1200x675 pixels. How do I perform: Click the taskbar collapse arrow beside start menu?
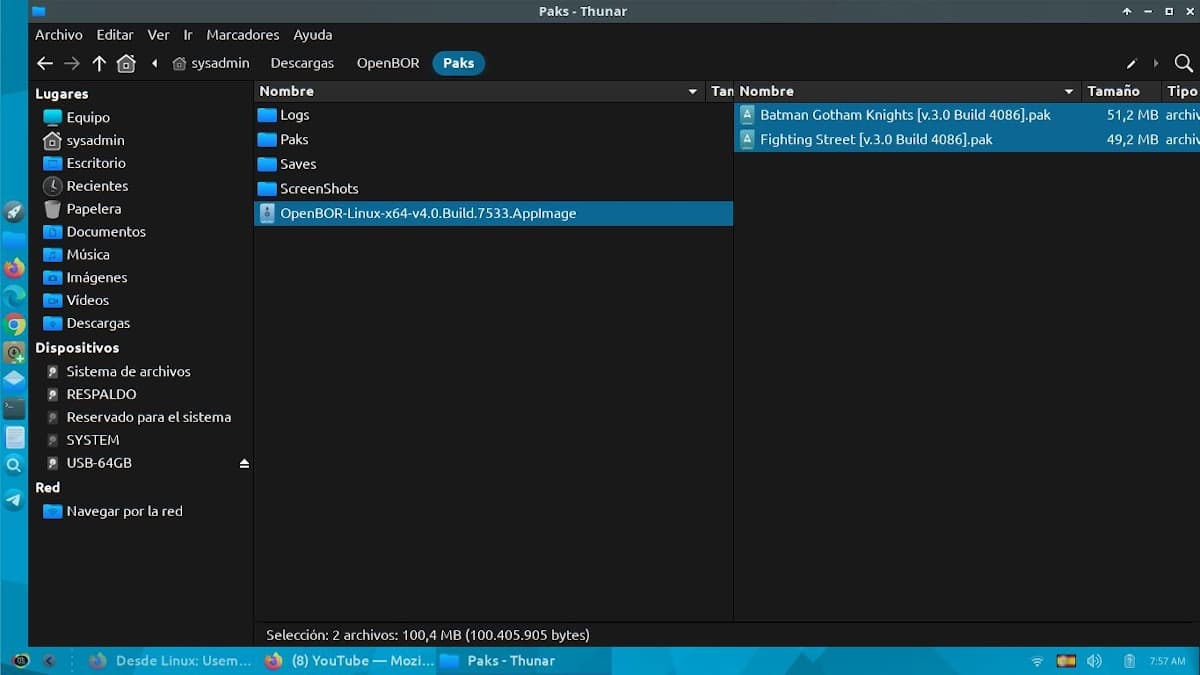(49, 661)
